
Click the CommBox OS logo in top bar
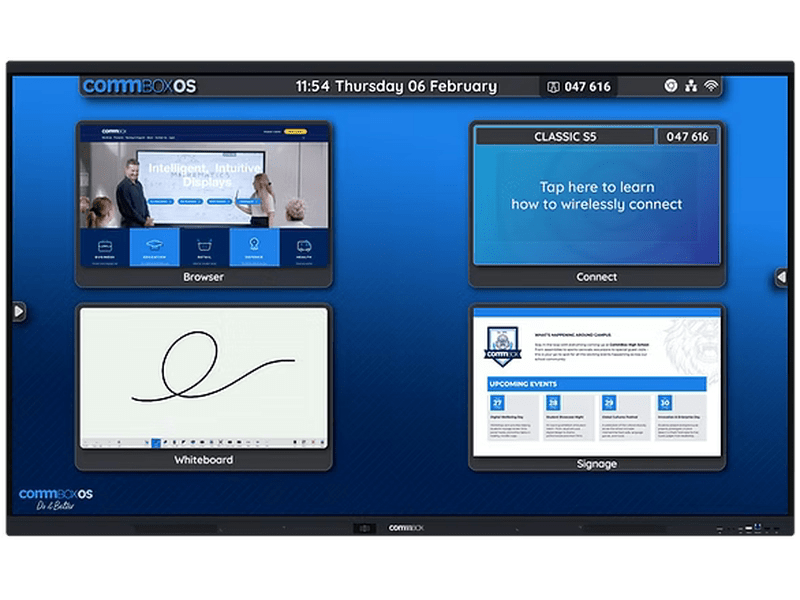coord(140,86)
